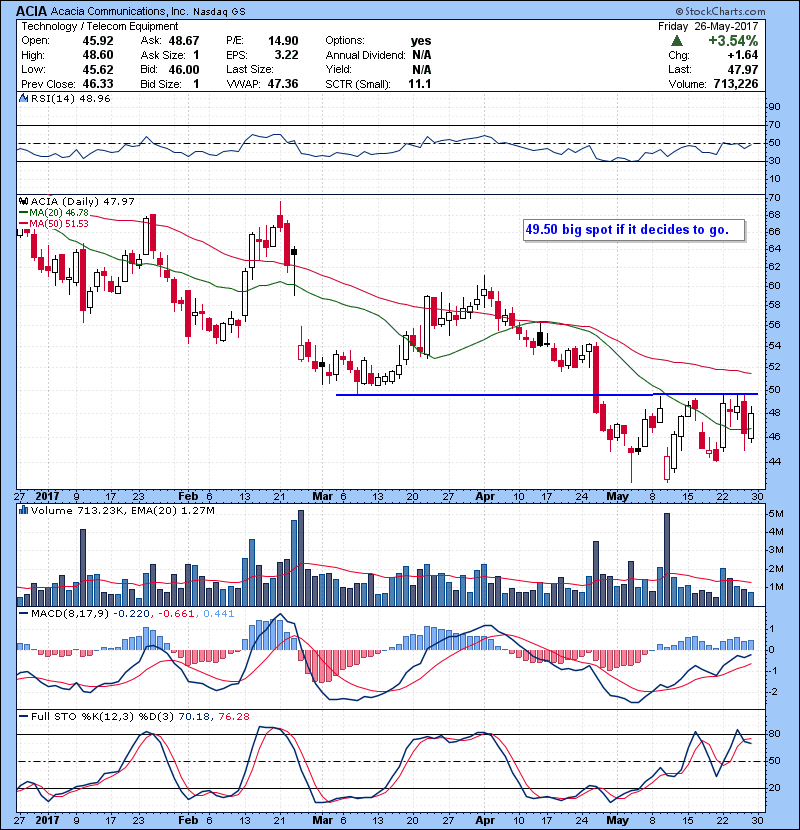
Task: Click the Annual Dividend N/A value
Action: [421, 55]
